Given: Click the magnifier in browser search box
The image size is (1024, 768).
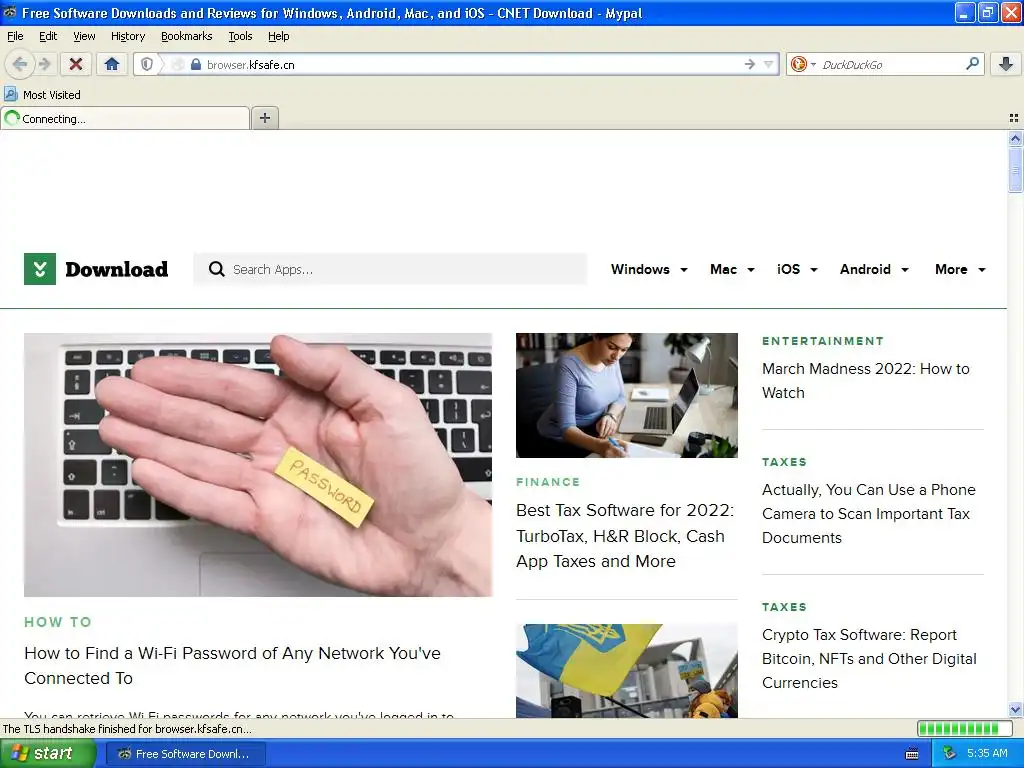Looking at the screenshot, I should 972,64.
